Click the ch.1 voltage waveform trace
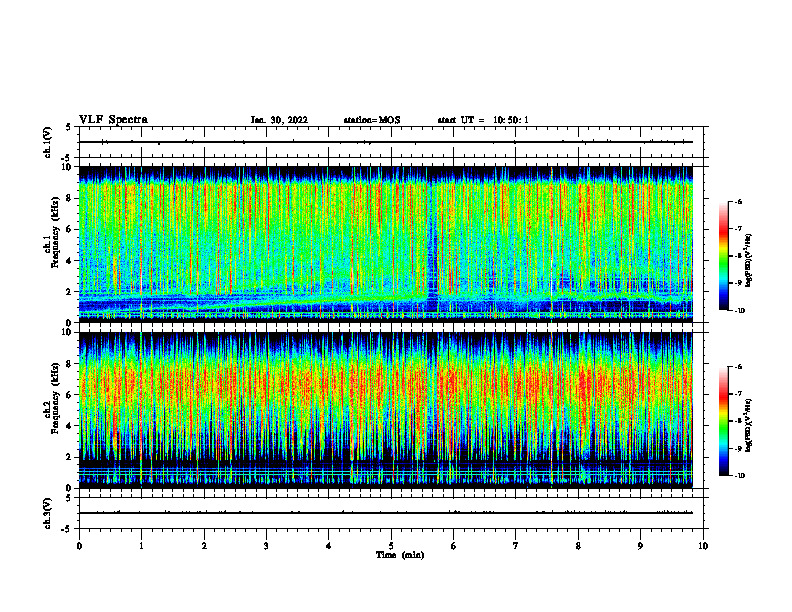Image resolution: width=792 pixels, height=612 pixels. tap(386, 142)
